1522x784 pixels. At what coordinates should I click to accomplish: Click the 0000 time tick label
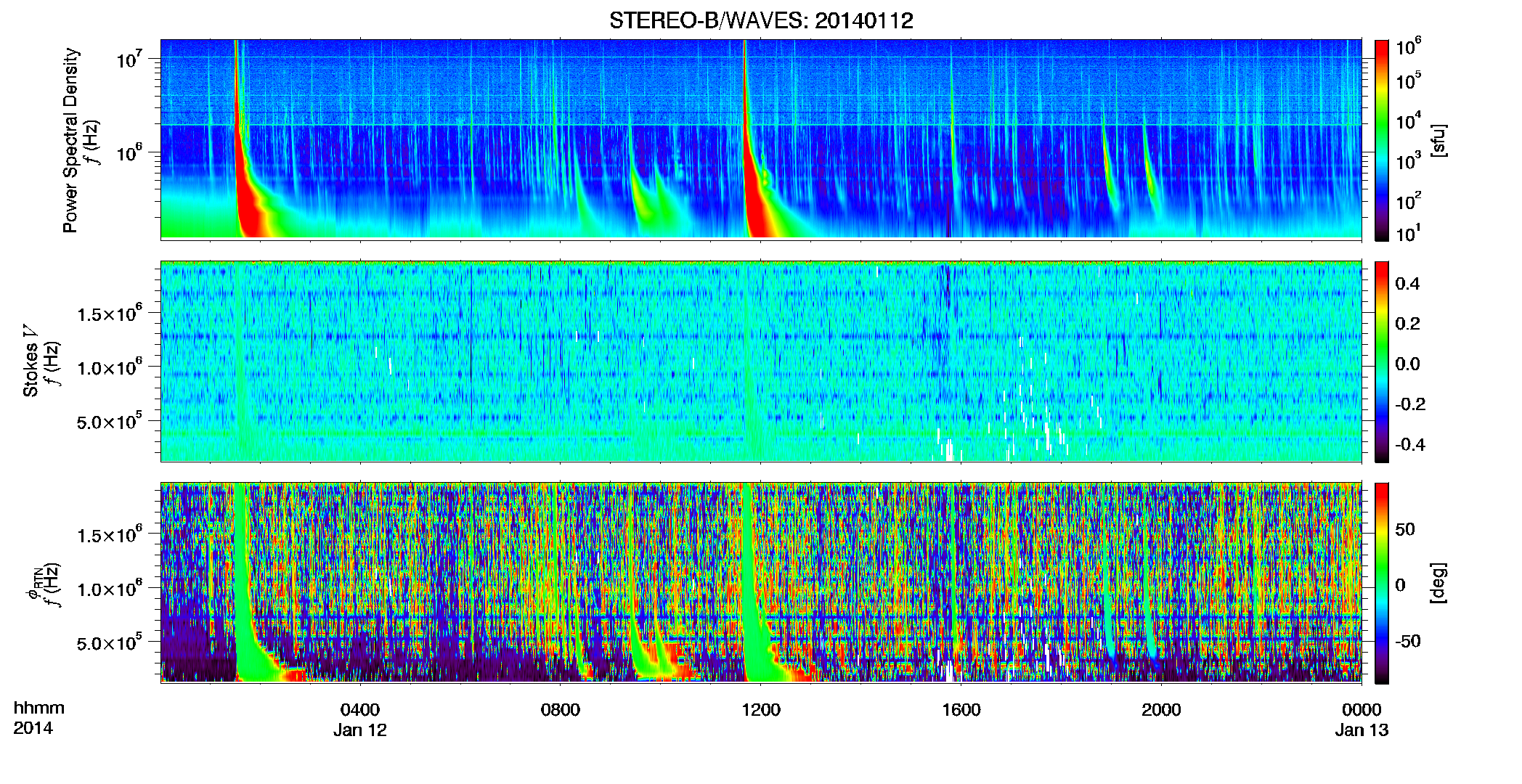[x=1362, y=710]
